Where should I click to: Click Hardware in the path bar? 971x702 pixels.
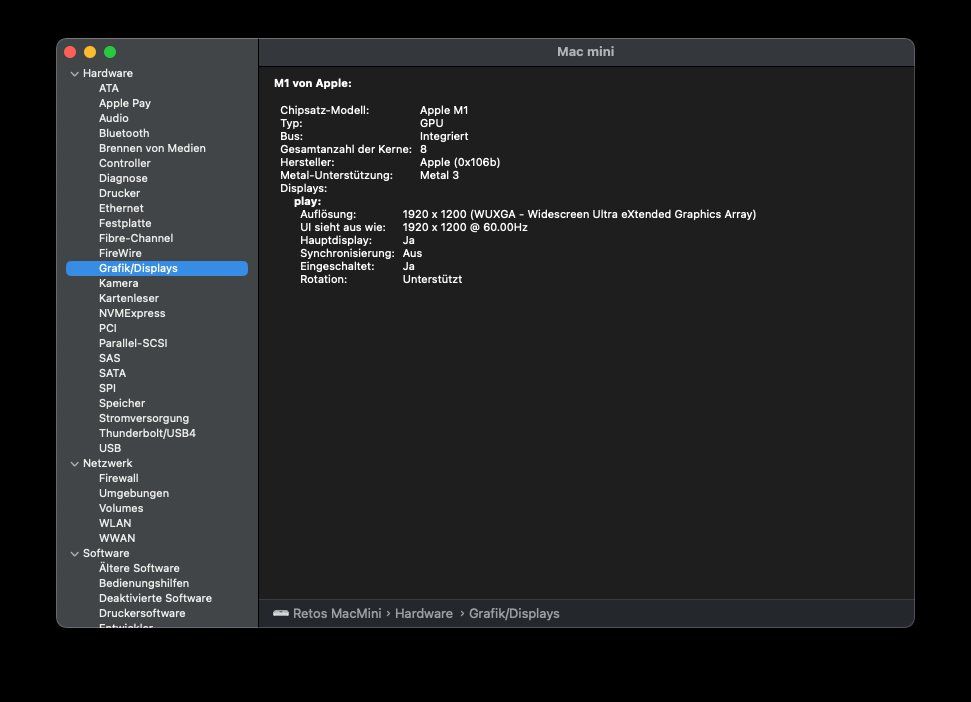point(424,613)
